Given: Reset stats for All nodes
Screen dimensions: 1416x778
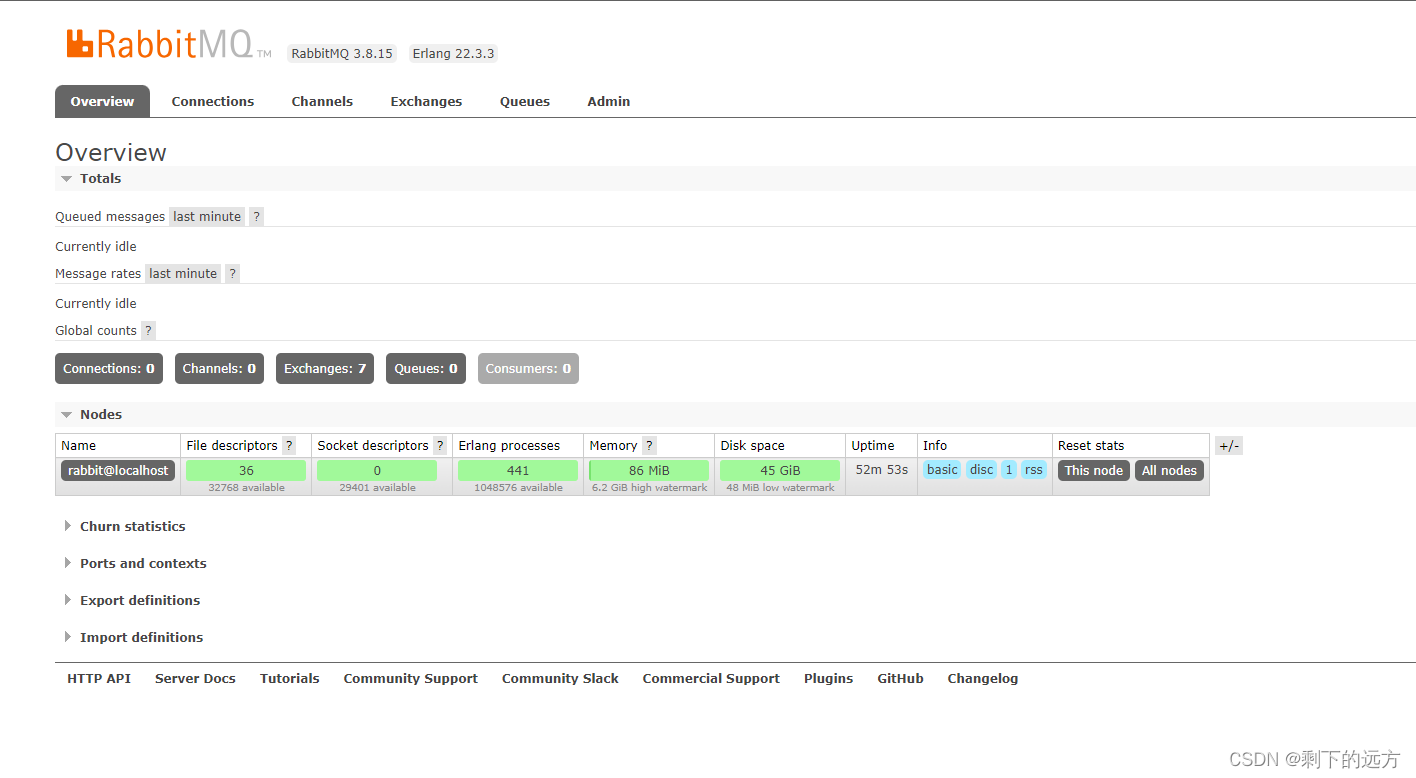Looking at the screenshot, I should click(1169, 470).
